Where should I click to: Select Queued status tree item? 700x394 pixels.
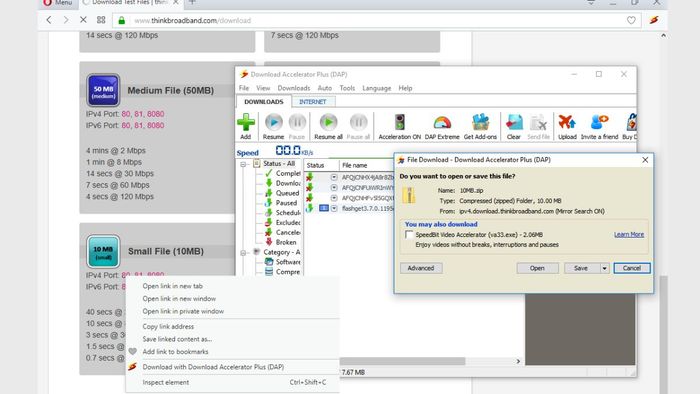click(x=283, y=193)
